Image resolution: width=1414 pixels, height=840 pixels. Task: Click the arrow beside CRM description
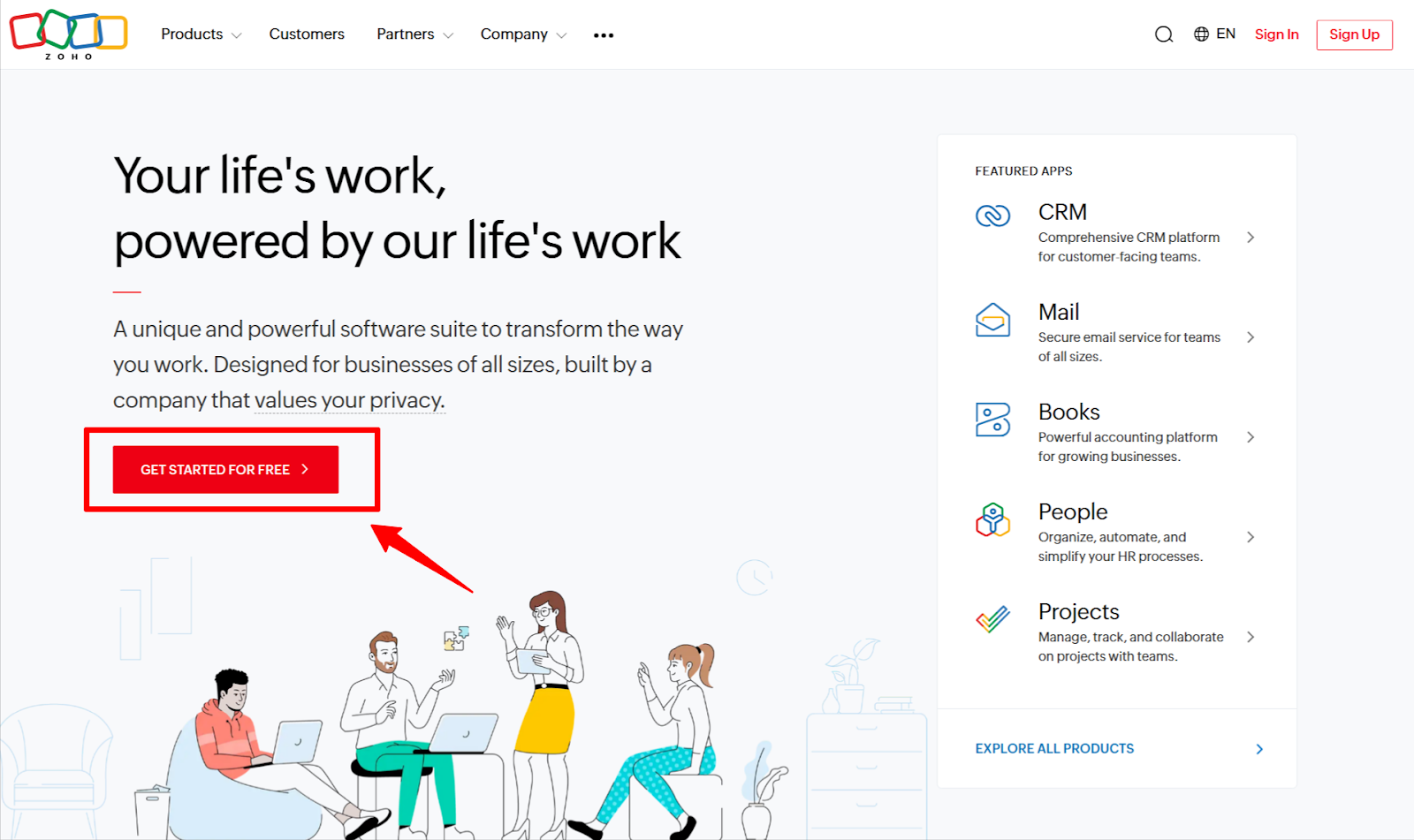(1251, 238)
